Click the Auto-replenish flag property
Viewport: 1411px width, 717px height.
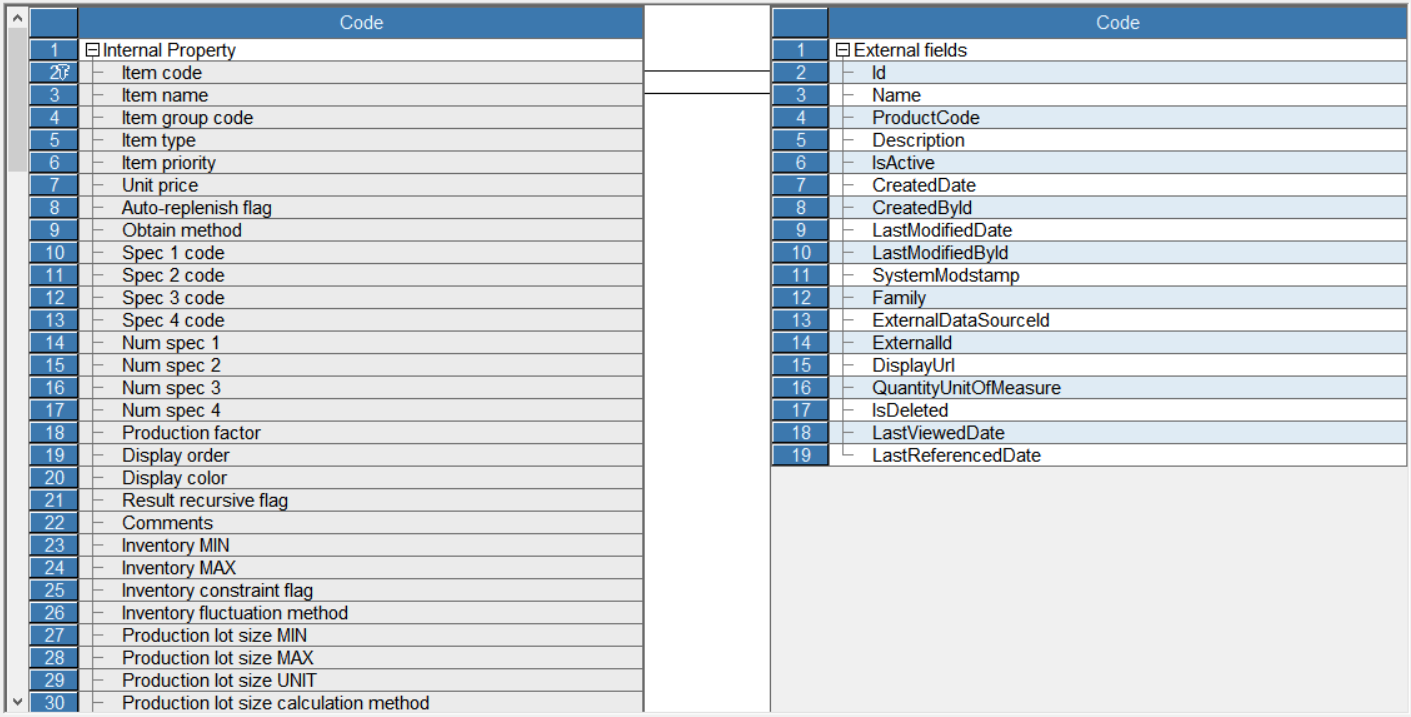[x=196, y=208]
